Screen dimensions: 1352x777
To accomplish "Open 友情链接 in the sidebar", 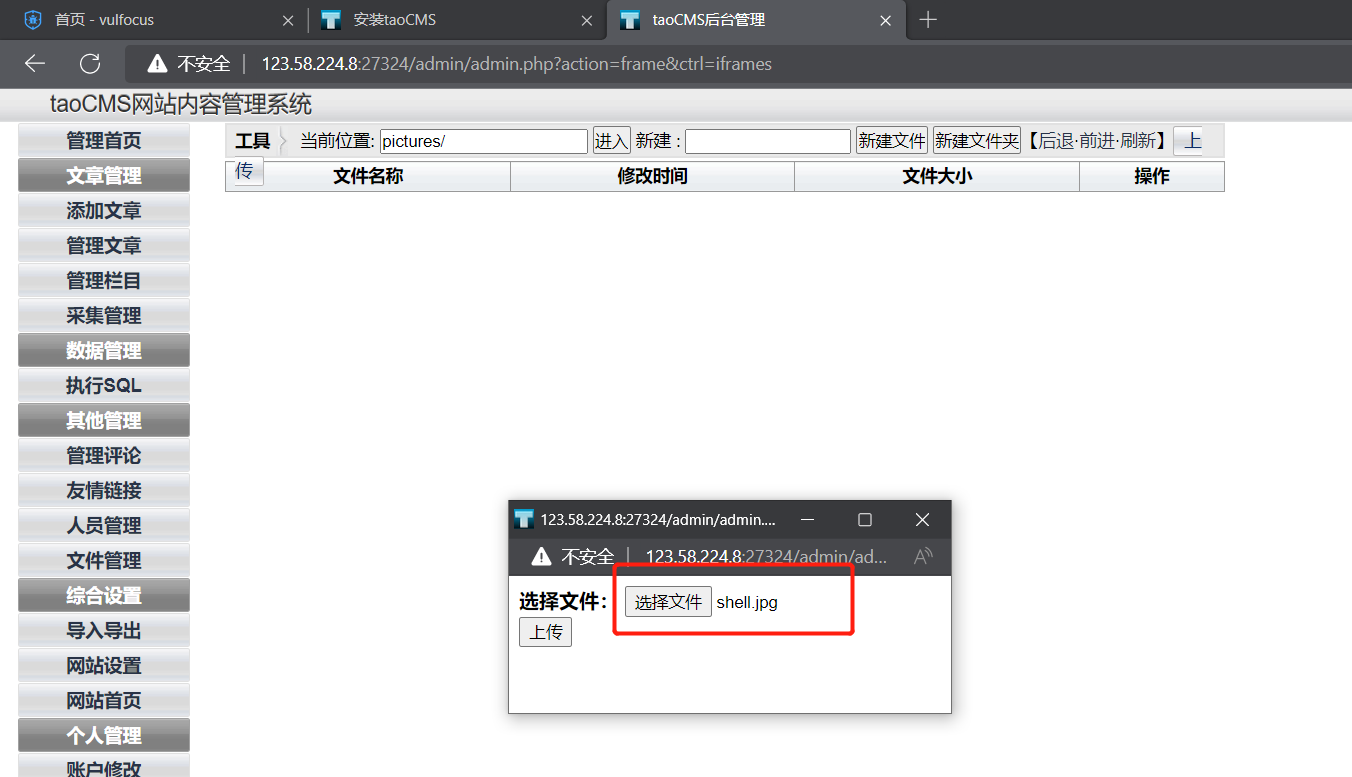I will pyautogui.click(x=104, y=491).
